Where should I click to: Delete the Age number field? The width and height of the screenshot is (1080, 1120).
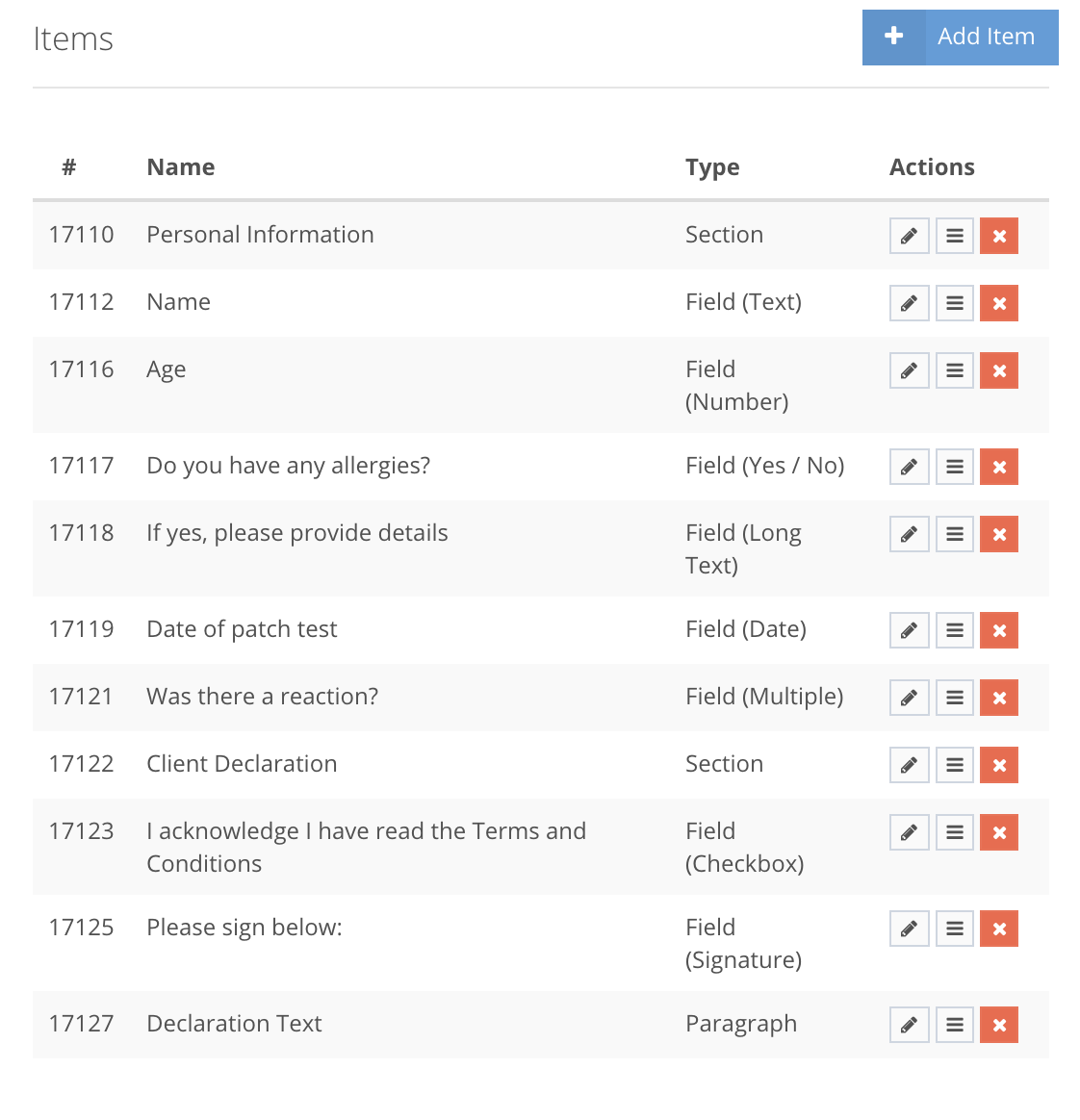click(x=999, y=370)
